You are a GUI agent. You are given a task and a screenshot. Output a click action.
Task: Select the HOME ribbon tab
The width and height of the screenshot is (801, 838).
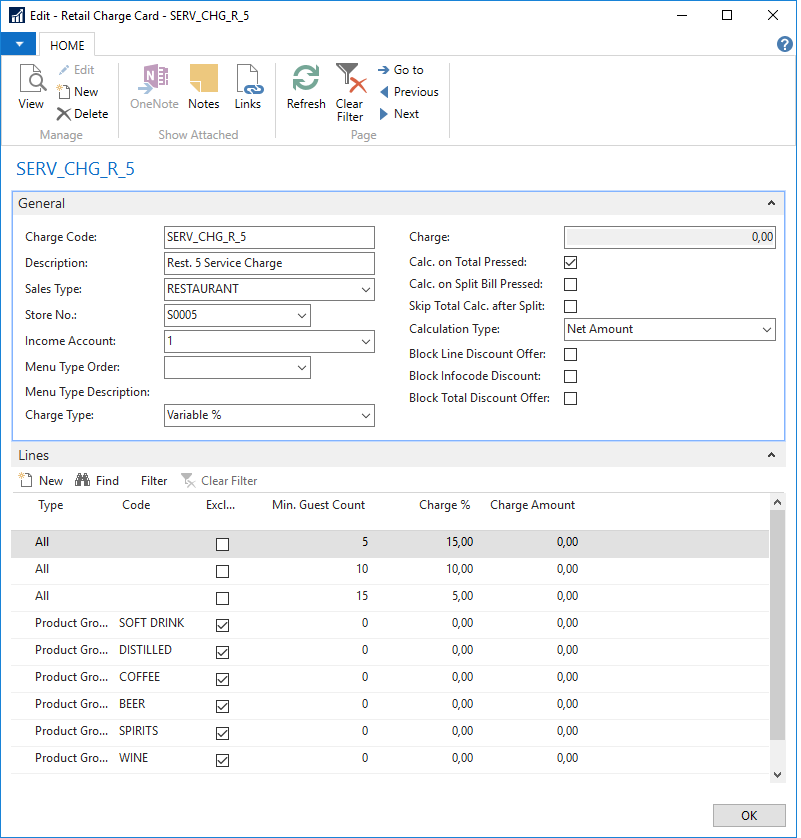pos(68,45)
